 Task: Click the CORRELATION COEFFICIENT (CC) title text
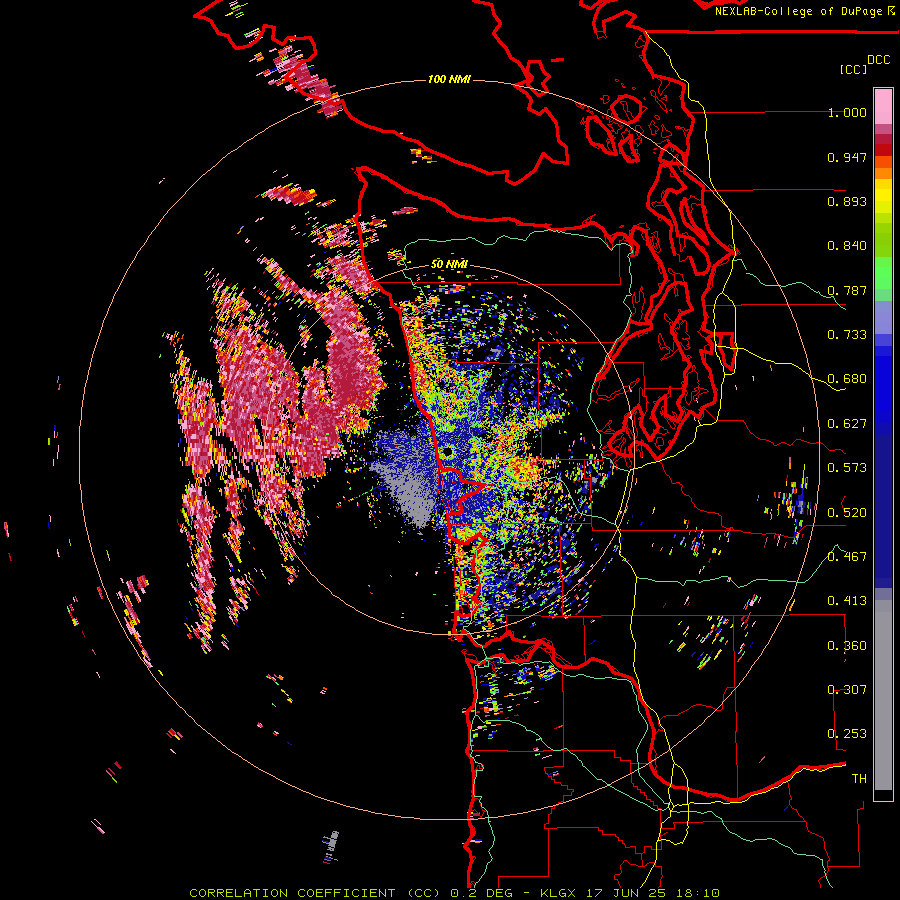coord(315,893)
